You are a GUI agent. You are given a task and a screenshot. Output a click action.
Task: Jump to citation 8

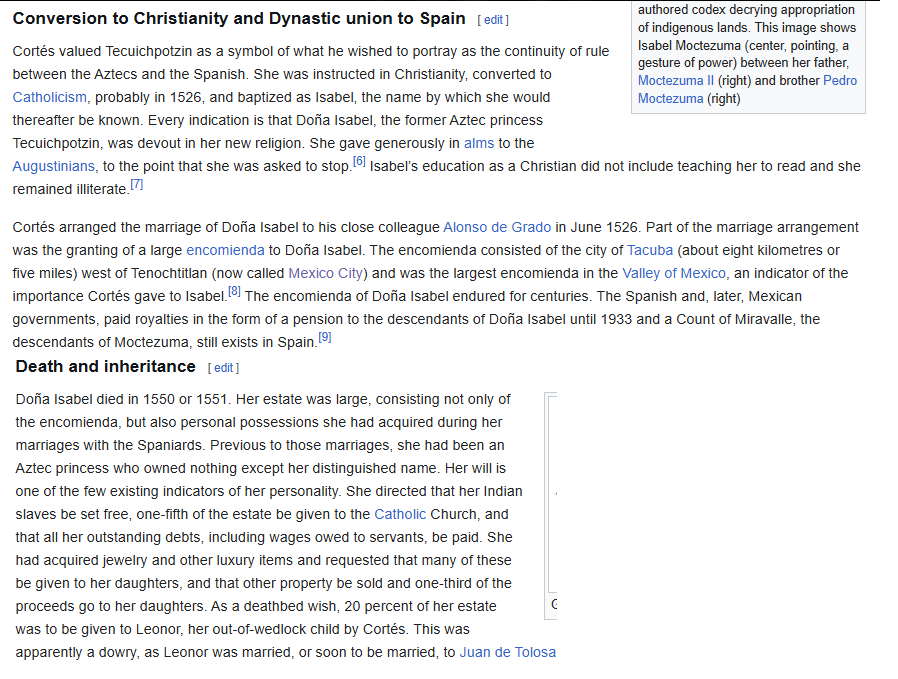[234, 291]
